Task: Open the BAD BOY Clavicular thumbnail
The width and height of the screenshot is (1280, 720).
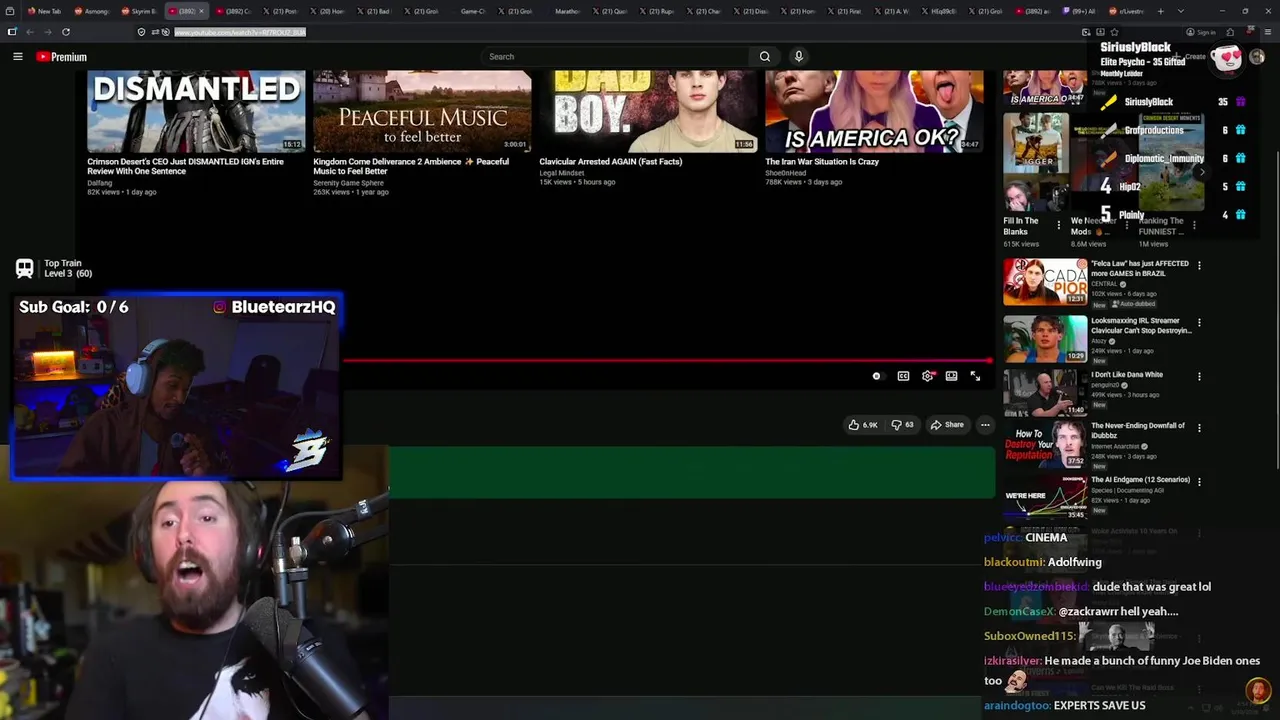Action: pos(648,111)
